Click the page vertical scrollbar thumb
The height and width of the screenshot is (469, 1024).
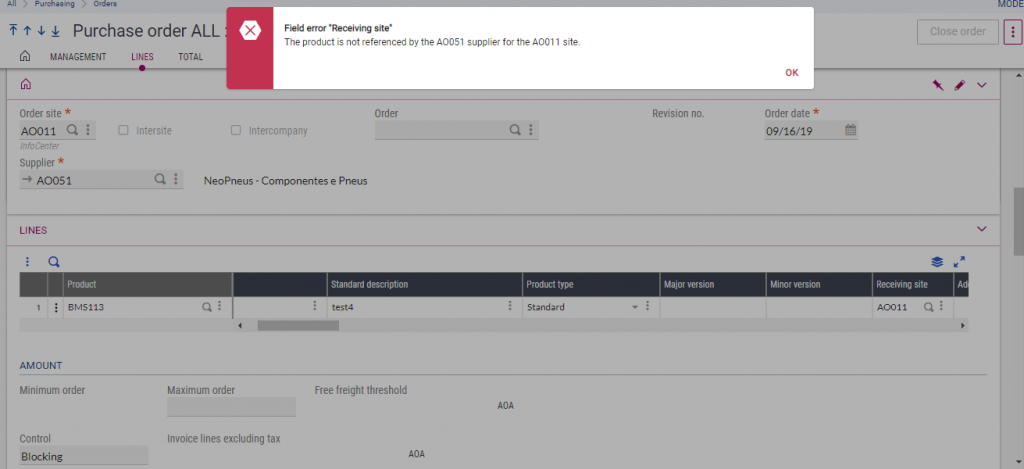click(x=1018, y=222)
